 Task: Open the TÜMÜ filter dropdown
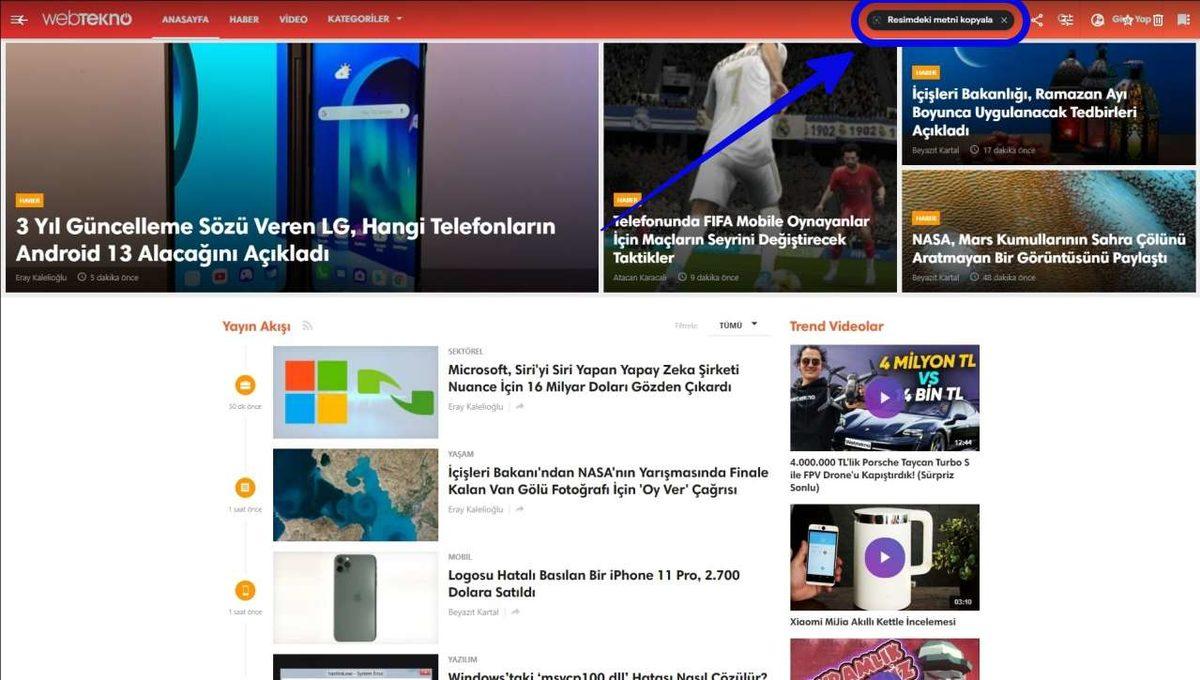[x=738, y=325]
